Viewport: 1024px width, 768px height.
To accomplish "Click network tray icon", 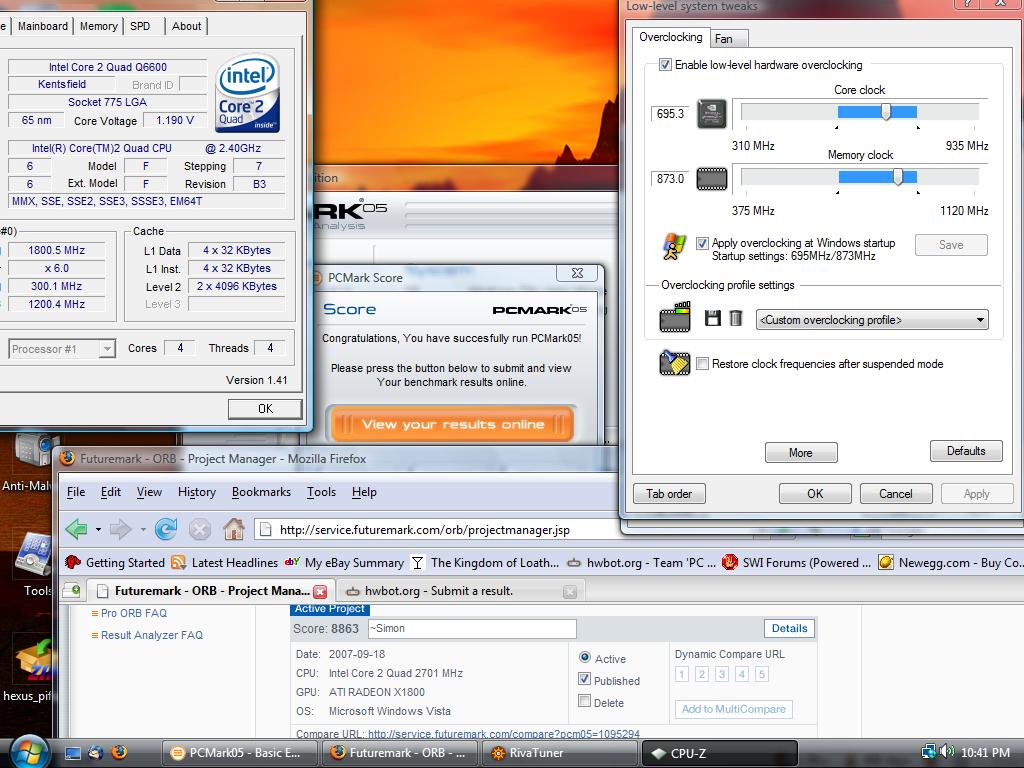I will pos(929,752).
